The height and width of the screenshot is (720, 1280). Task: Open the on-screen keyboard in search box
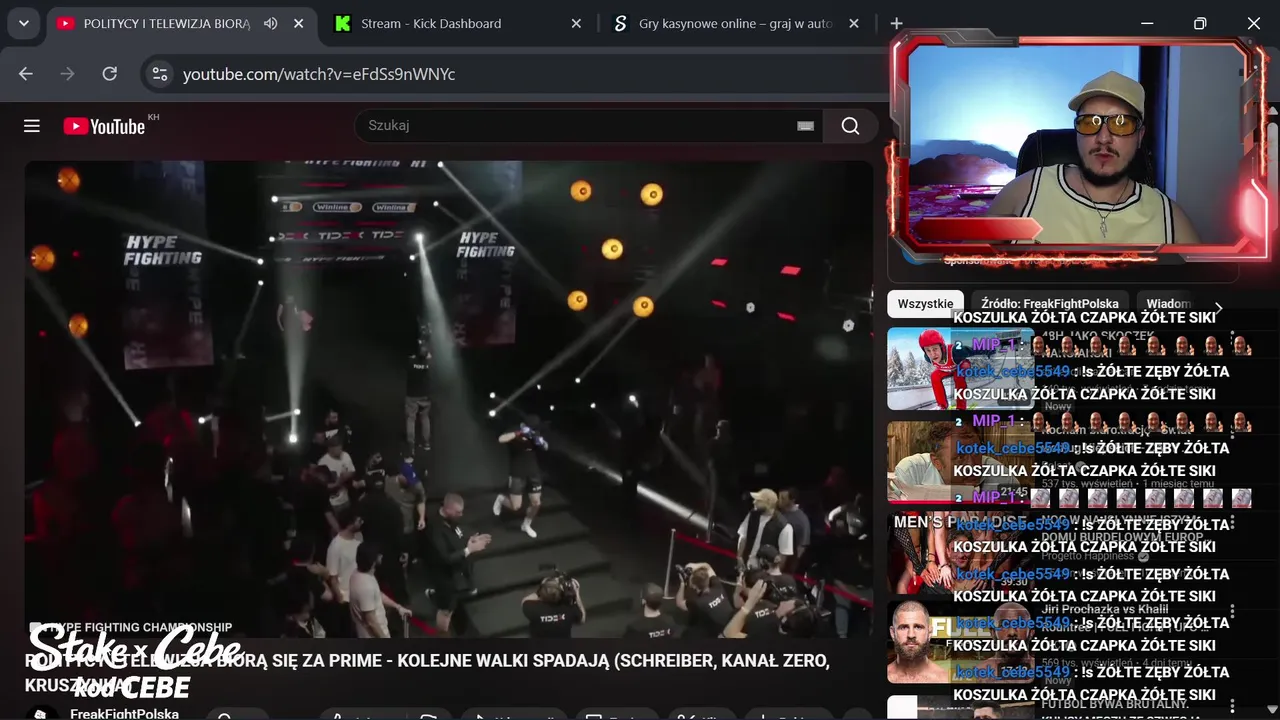(x=805, y=126)
